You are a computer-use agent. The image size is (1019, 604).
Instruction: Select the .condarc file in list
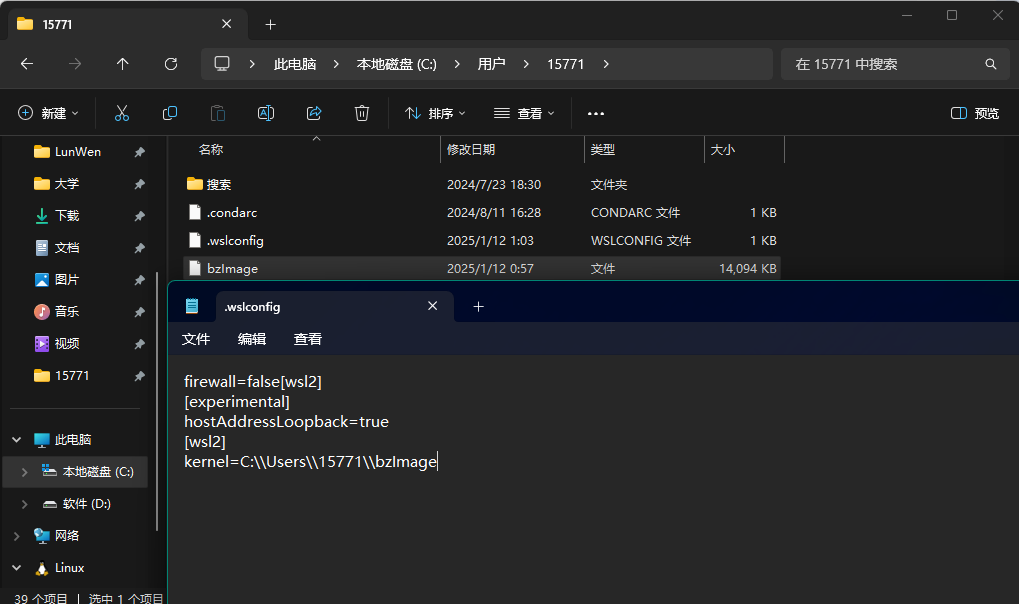232,213
